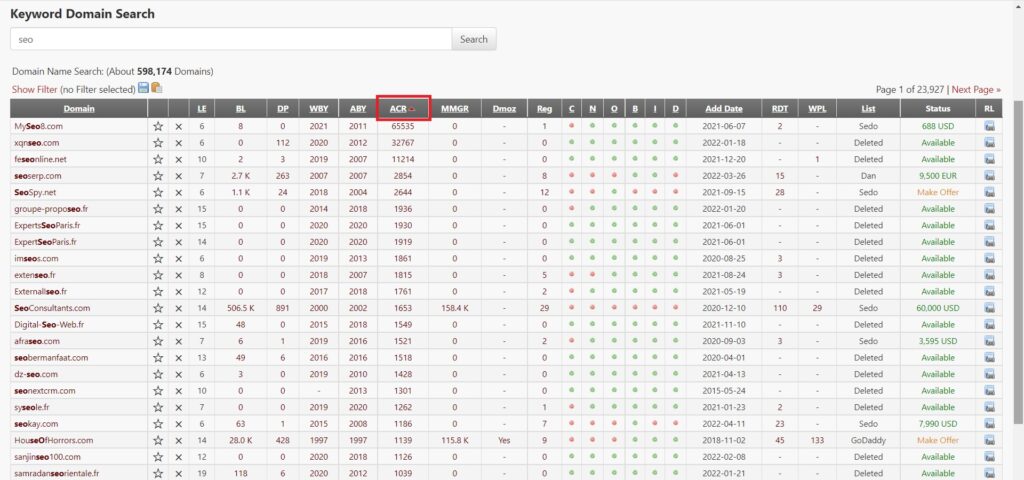Open the HouseOfHorrors.com domain link

tap(54, 440)
